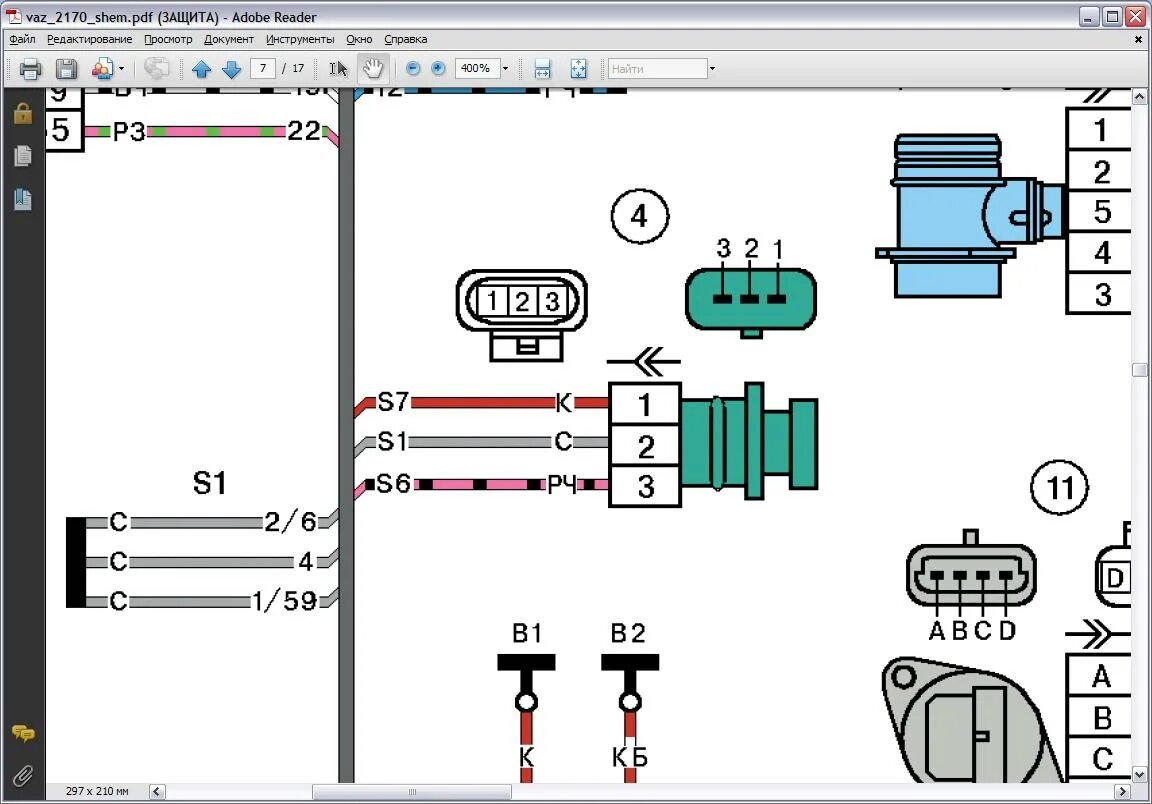Click the vertical scrollbar down arrow

(x=1140, y=775)
